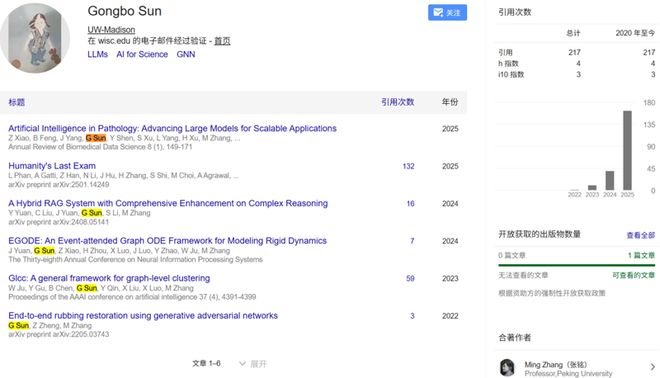Open the 59 citations link for Glcc
The image size is (660, 378).
(x=410, y=279)
